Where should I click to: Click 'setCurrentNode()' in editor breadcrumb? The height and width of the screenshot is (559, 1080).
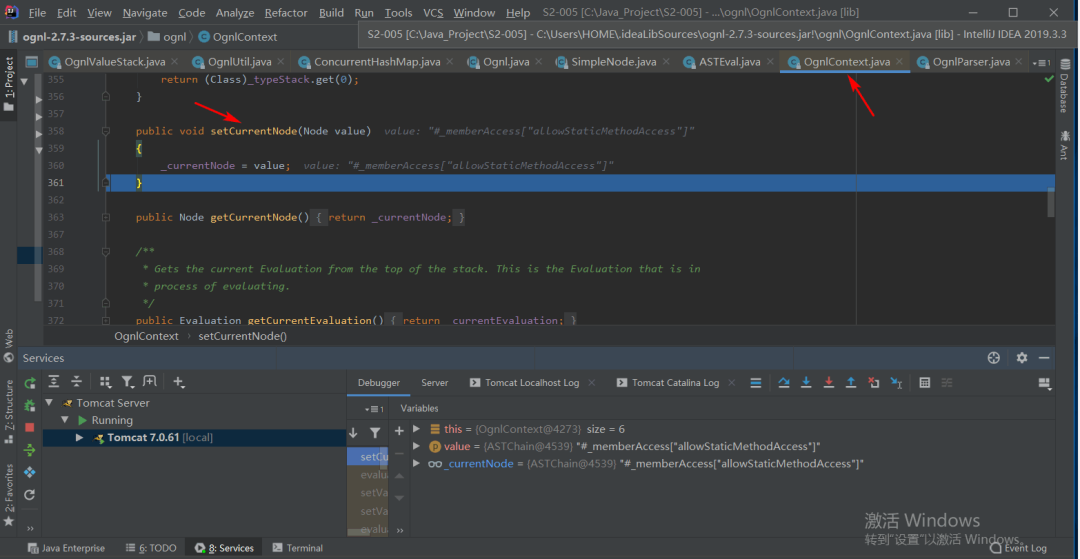coord(242,337)
